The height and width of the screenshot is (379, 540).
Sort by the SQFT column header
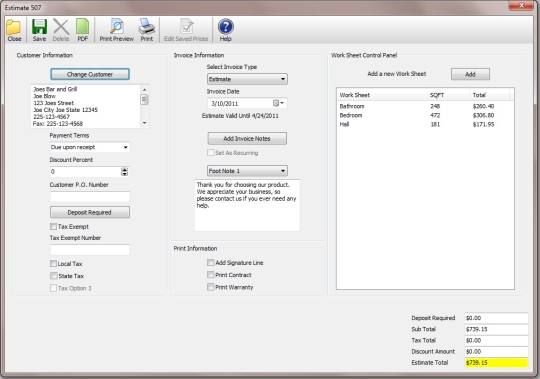[x=448, y=95]
